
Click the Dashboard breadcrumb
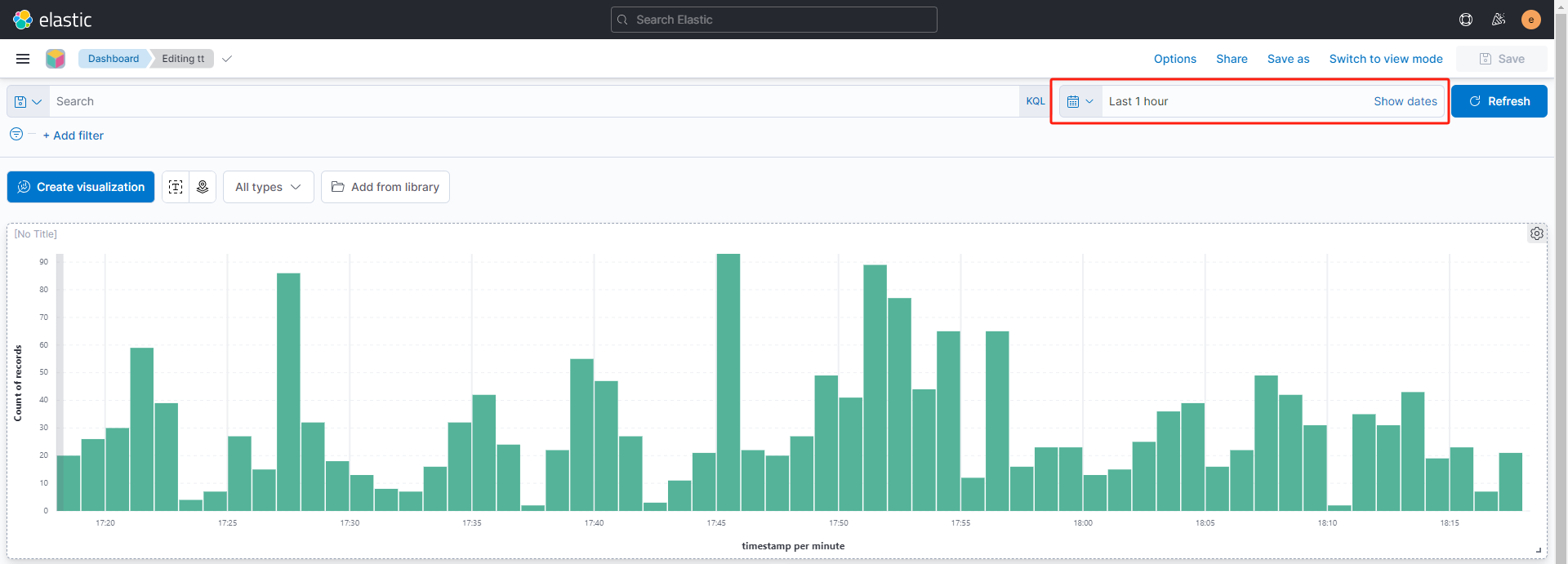click(114, 59)
